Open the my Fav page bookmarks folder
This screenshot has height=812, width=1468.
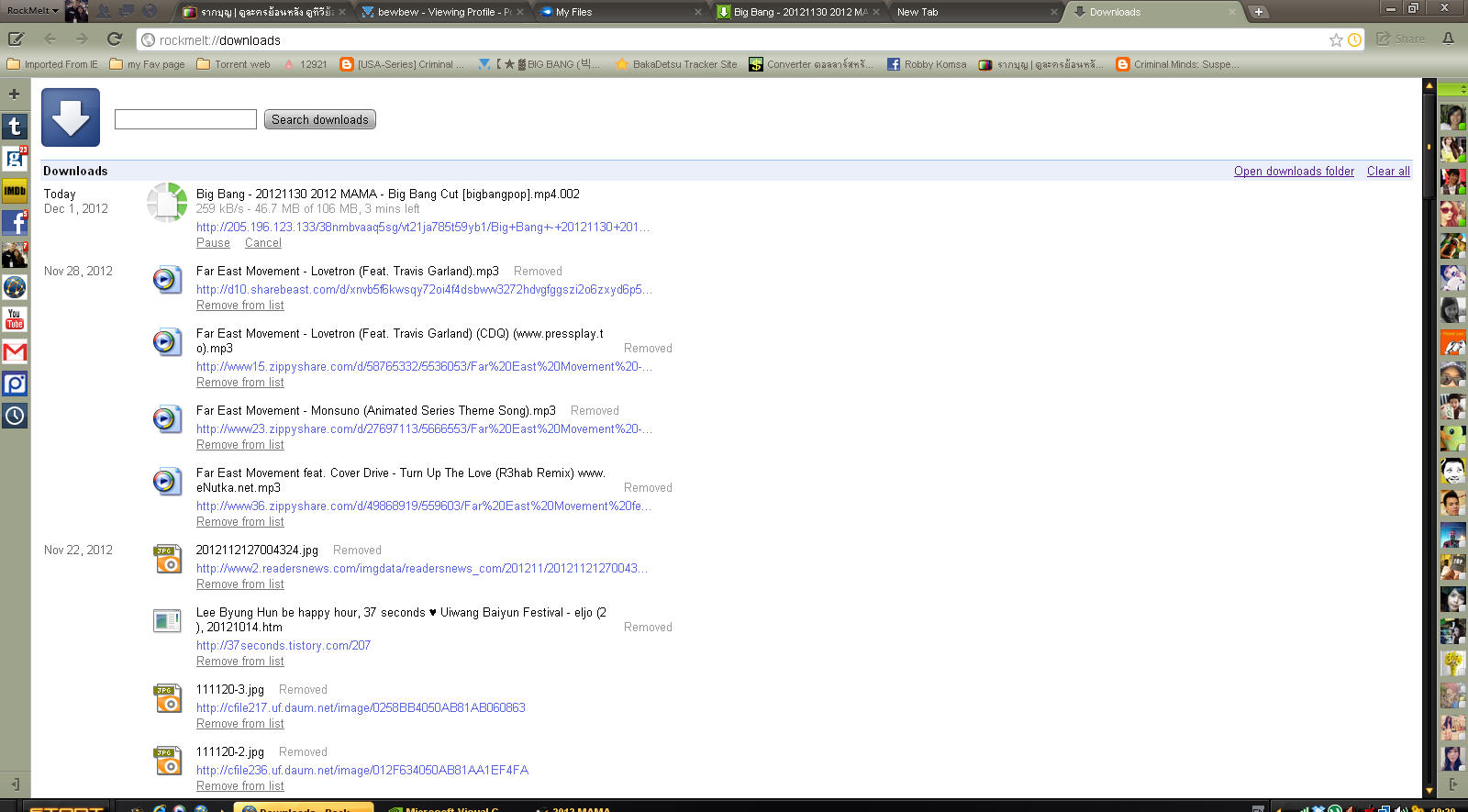point(148,64)
